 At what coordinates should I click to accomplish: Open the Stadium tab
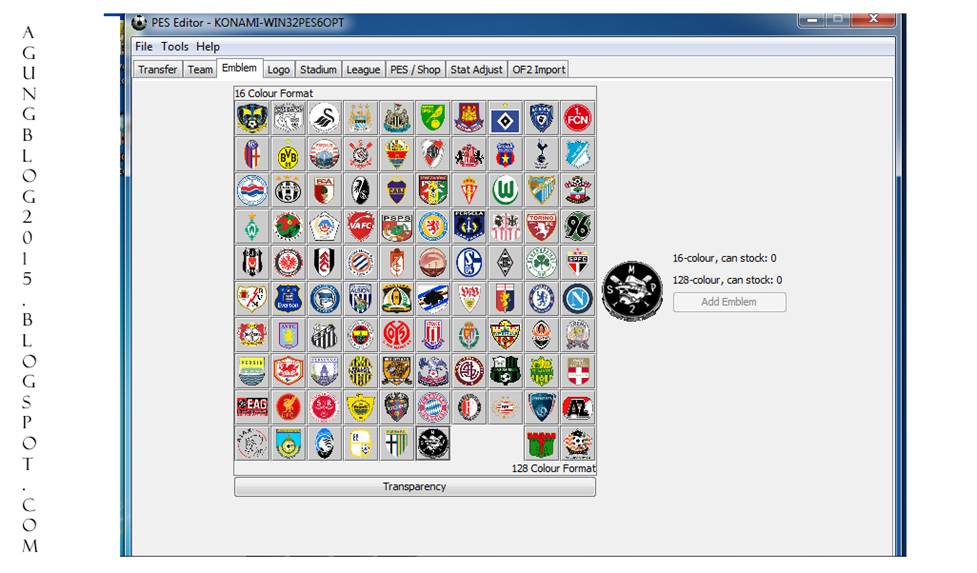click(x=318, y=69)
